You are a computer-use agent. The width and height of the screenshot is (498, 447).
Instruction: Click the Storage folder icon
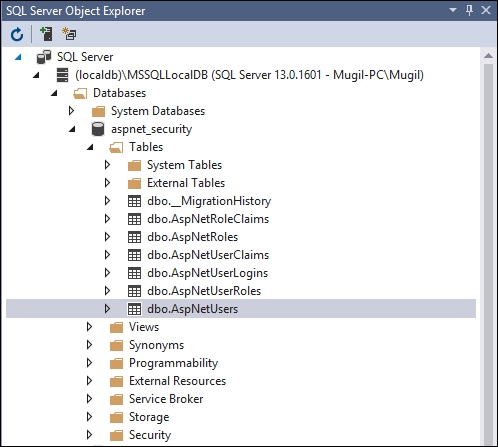(116, 417)
